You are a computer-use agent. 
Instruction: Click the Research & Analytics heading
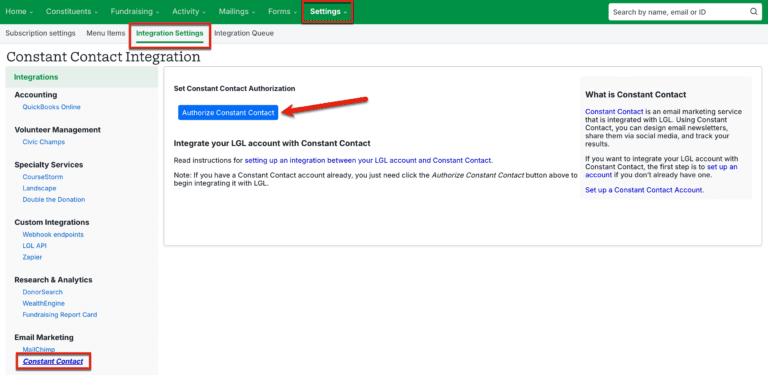[x=53, y=280]
